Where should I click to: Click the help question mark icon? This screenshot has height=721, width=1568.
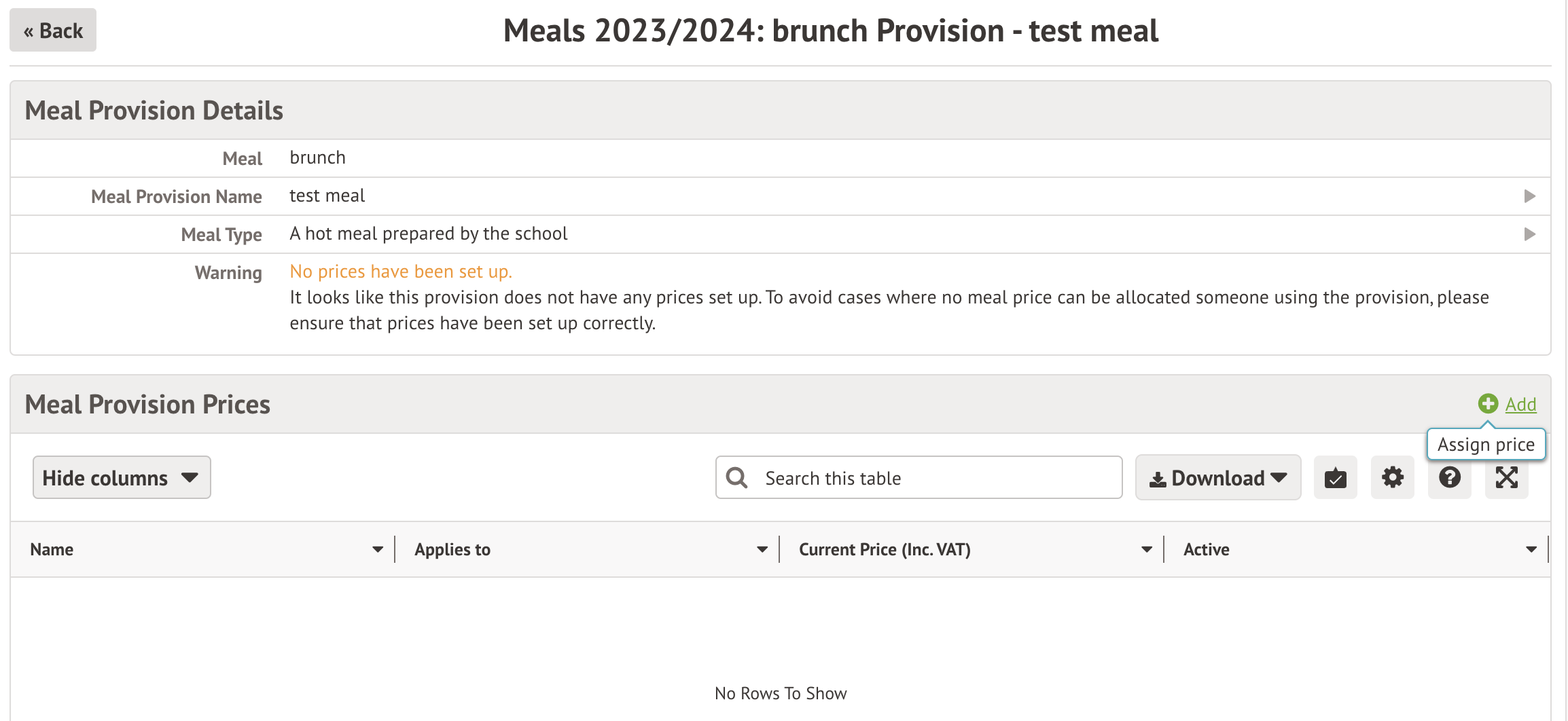pos(1449,478)
